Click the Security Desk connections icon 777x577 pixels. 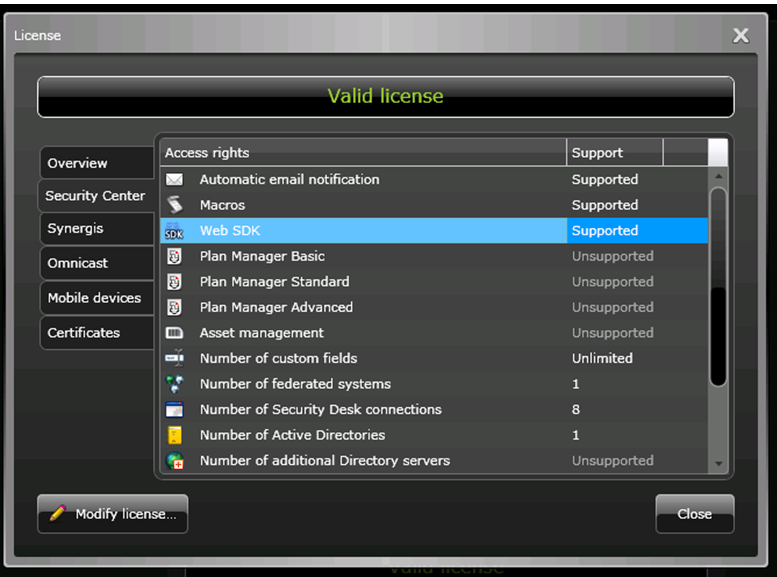[x=174, y=410]
